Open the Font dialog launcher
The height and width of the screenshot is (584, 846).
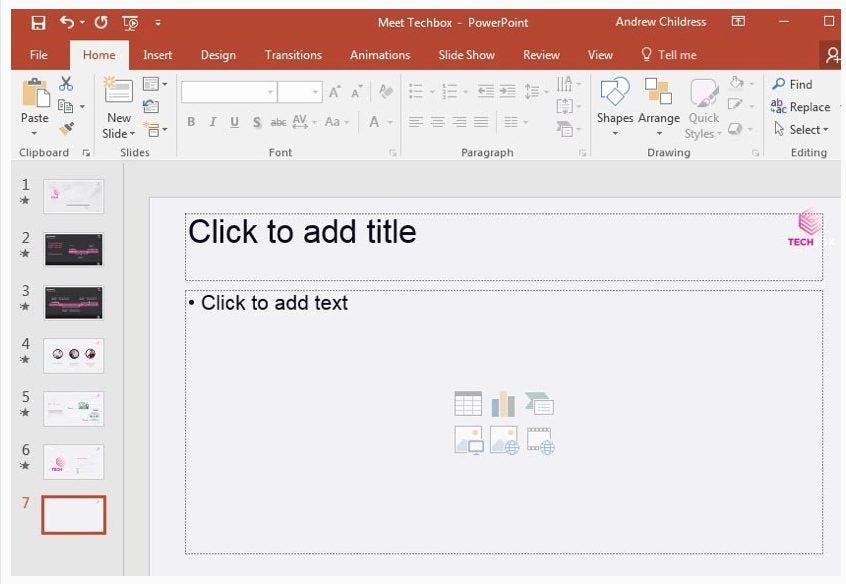(393, 153)
